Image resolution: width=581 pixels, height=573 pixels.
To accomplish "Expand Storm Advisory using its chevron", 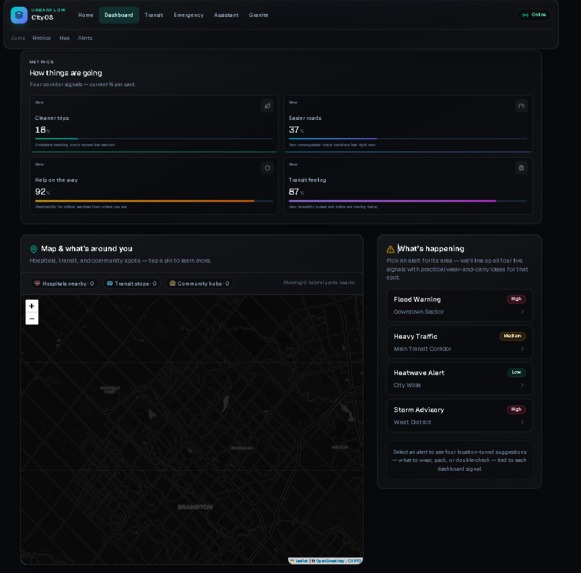I will tap(522, 422).
